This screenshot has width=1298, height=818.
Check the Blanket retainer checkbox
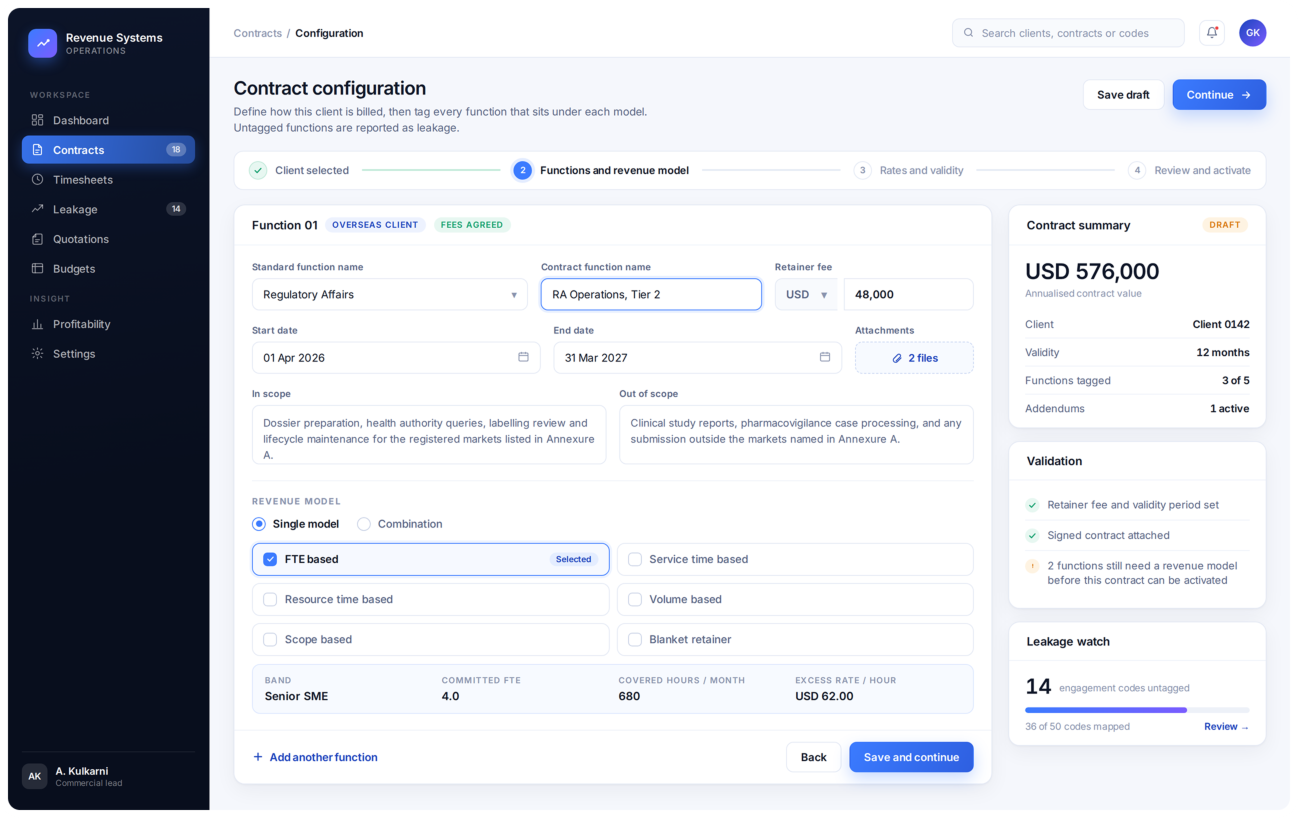click(x=635, y=639)
